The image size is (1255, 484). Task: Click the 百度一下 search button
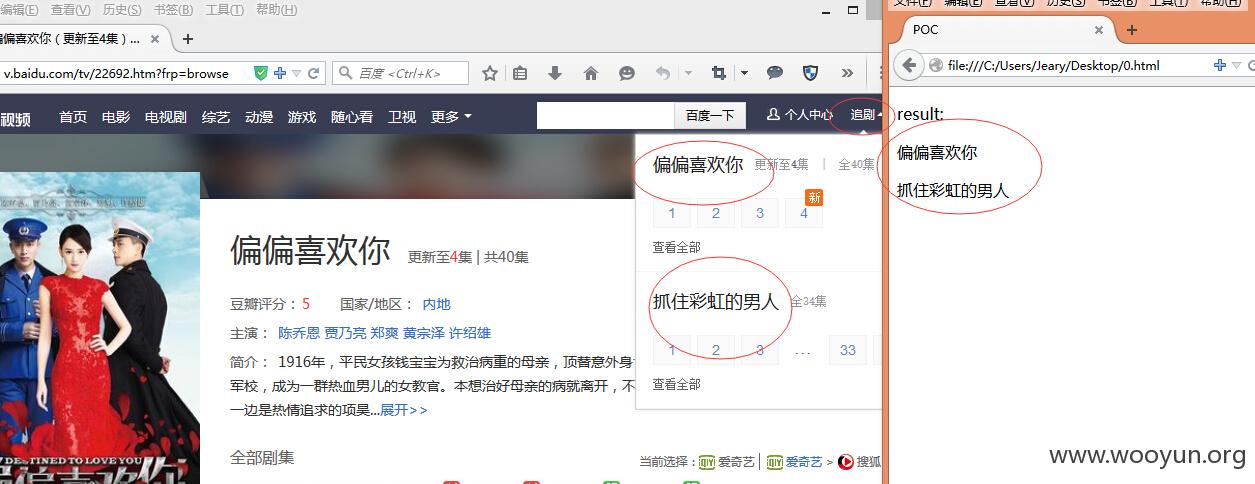click(x=710, y=115)
